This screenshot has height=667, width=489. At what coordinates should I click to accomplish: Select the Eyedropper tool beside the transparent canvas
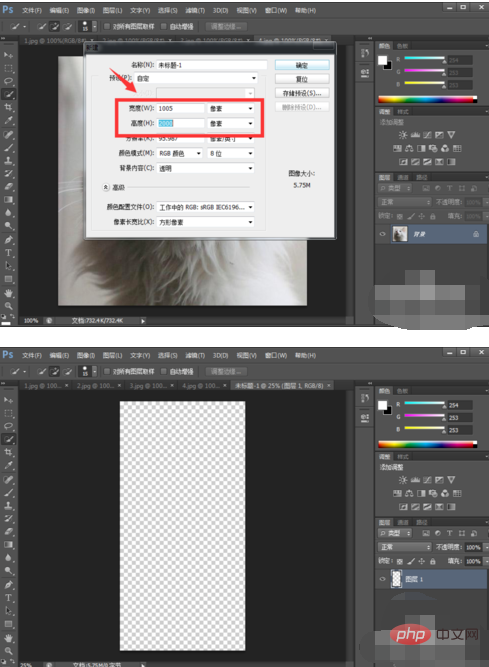[x=8, y=465]
